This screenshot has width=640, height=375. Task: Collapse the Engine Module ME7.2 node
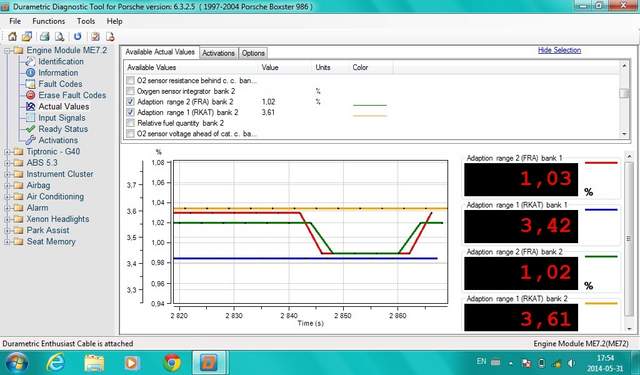point(7,51)
